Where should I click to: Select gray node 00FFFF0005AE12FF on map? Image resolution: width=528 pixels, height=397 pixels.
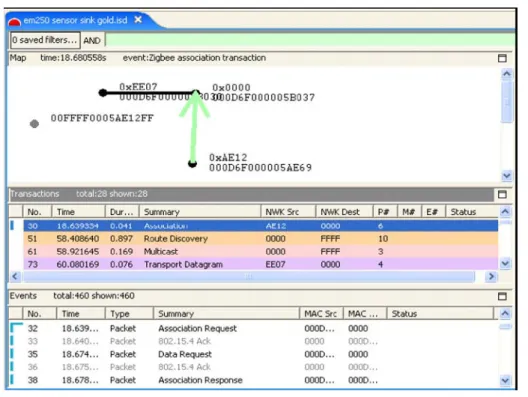34,124
